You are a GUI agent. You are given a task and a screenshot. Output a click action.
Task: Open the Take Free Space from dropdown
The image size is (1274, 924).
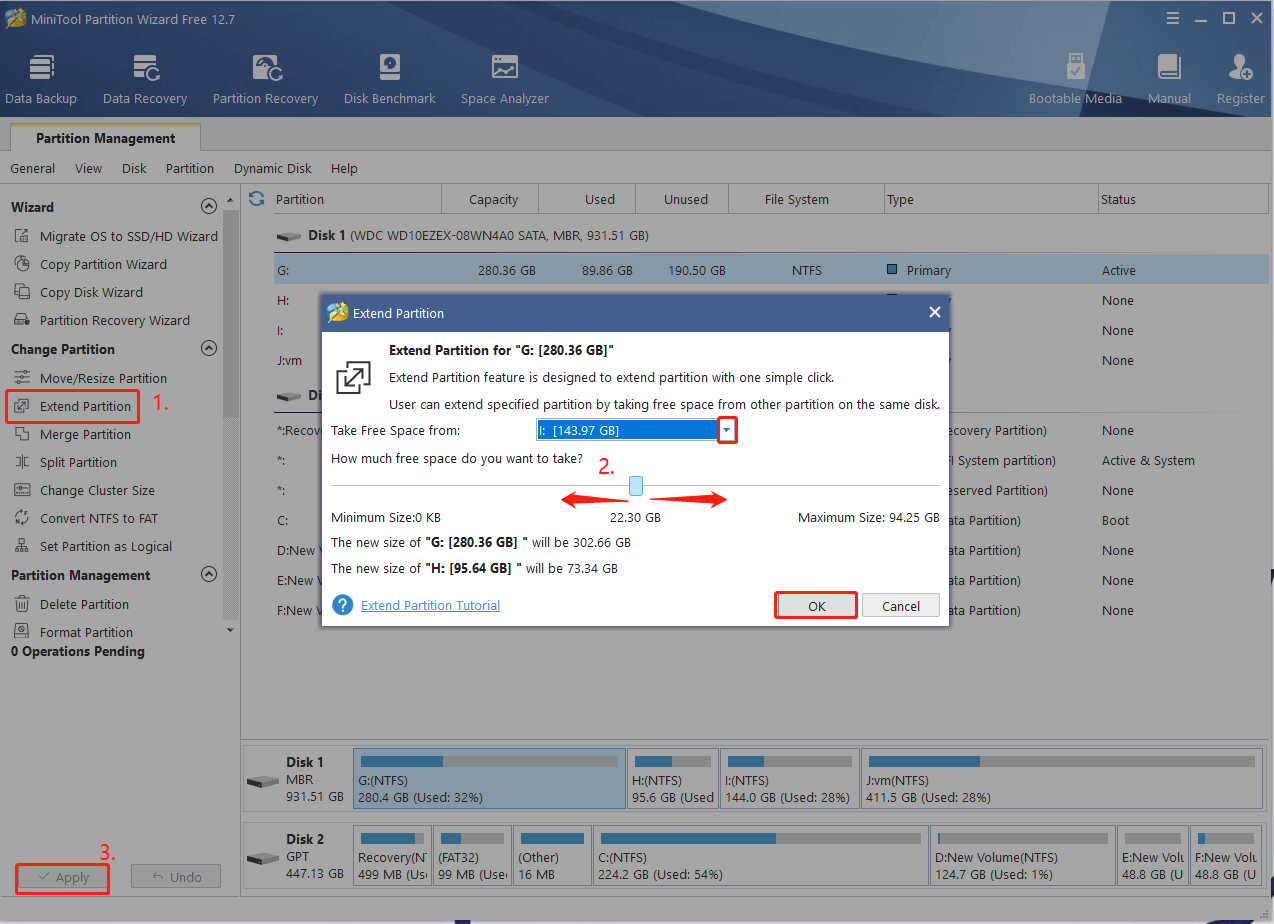[x=728, y=430]
